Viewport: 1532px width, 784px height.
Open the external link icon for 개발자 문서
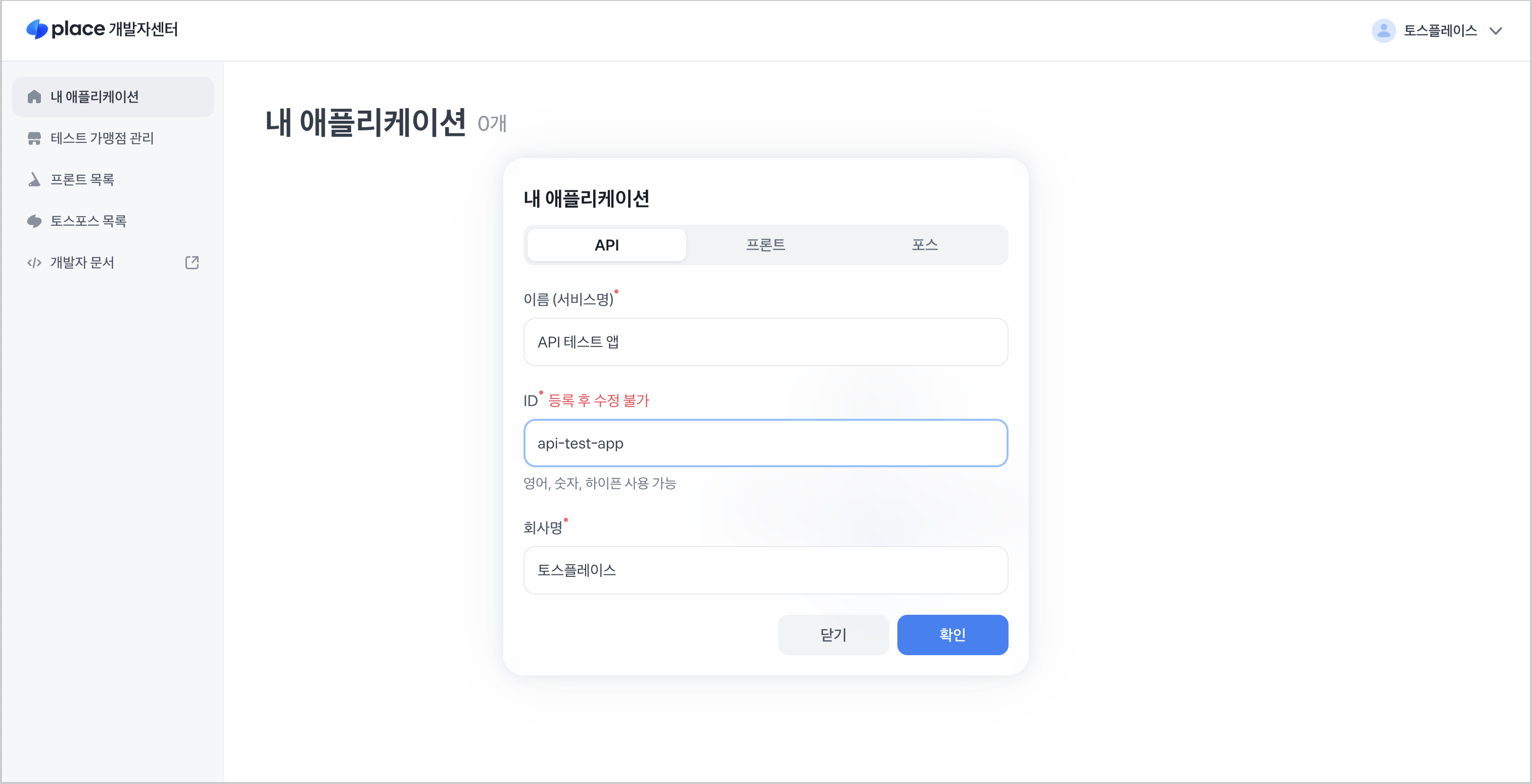click(x=191, y=262)
